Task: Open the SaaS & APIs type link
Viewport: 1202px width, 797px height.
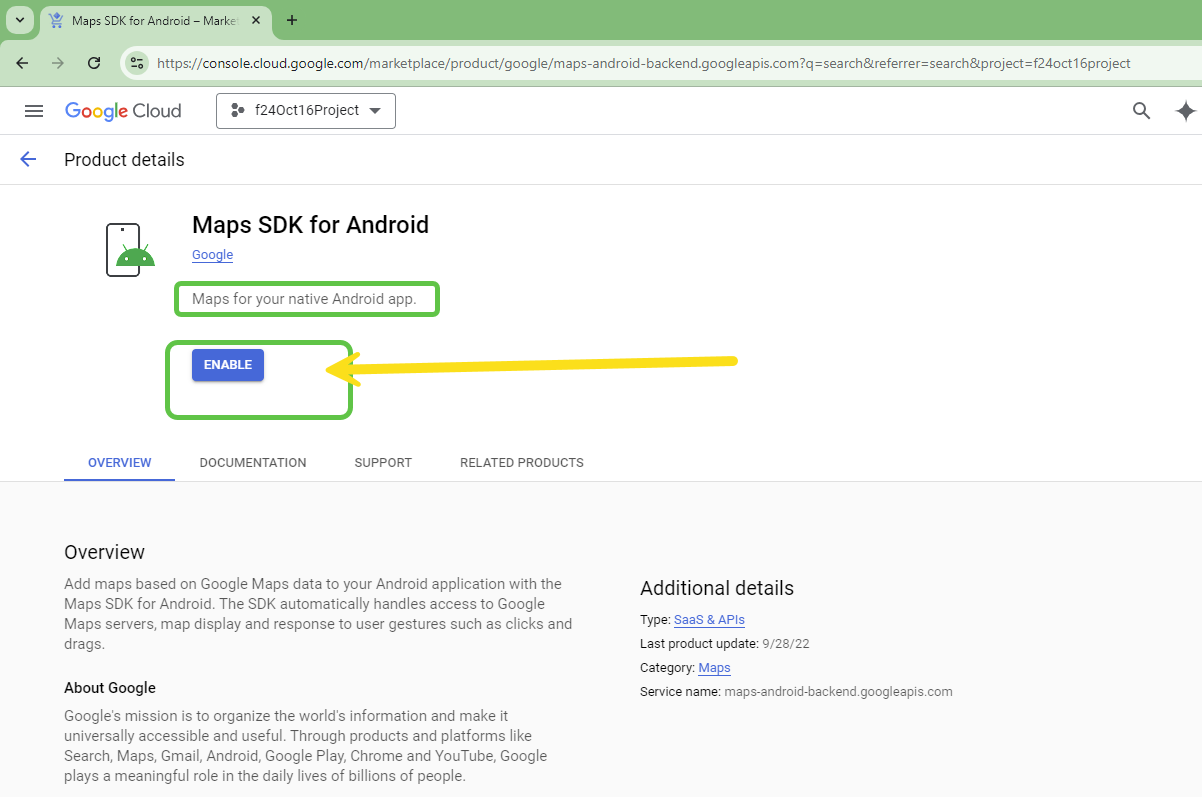Action: (x=709, y=620)
